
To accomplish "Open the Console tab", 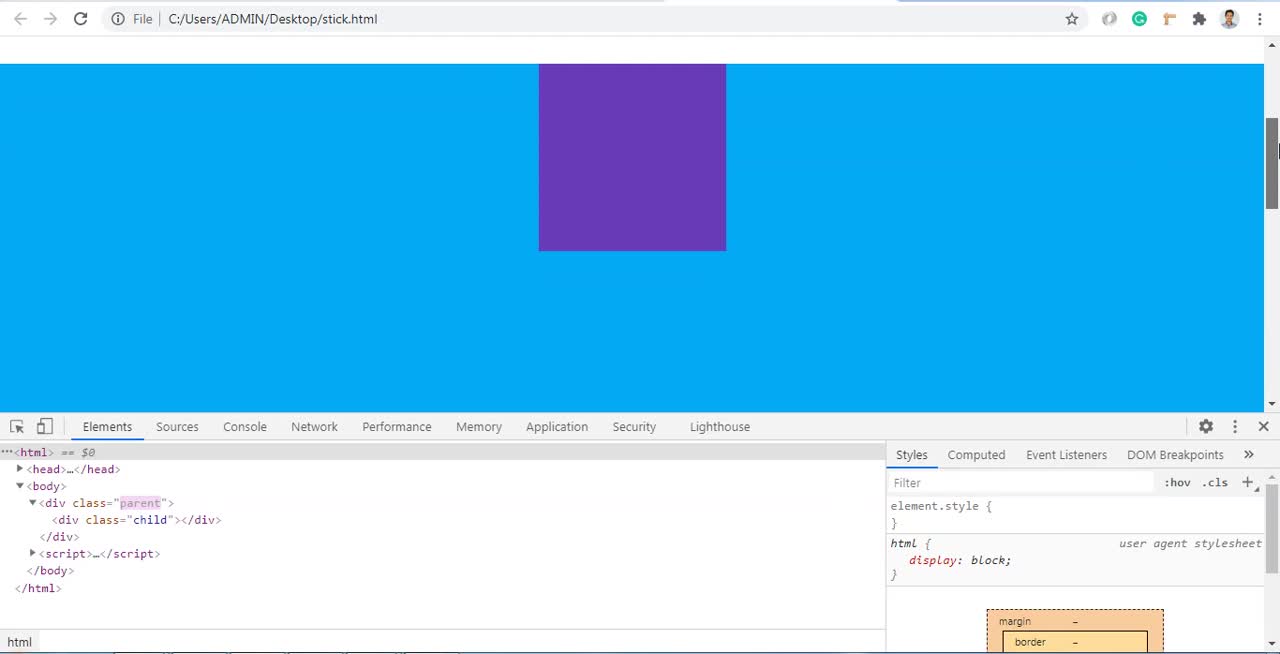I will 245,427.
